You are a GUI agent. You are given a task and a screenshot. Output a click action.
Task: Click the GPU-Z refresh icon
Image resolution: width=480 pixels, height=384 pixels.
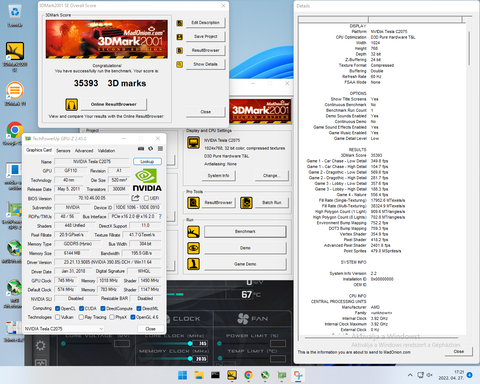[151, 149]
